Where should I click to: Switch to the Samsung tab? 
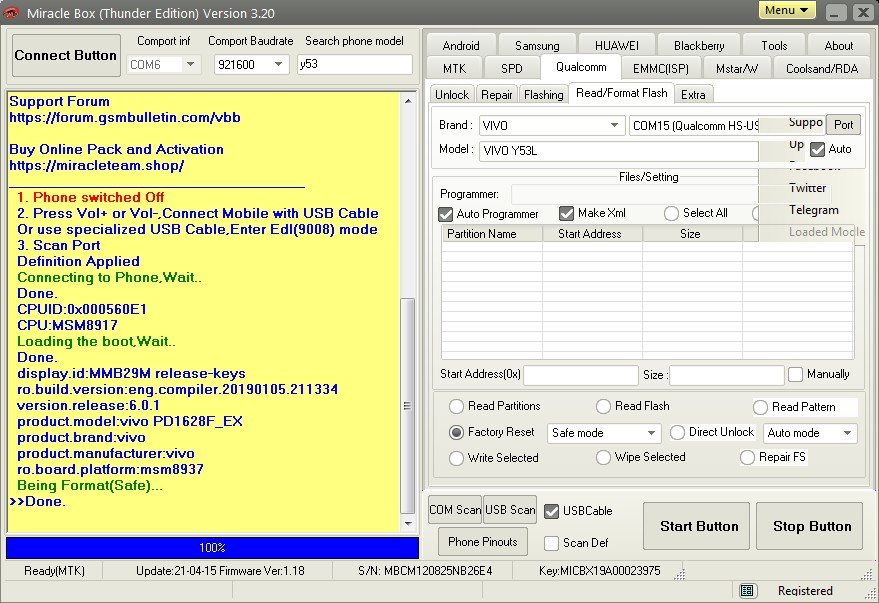click(537, 45)
